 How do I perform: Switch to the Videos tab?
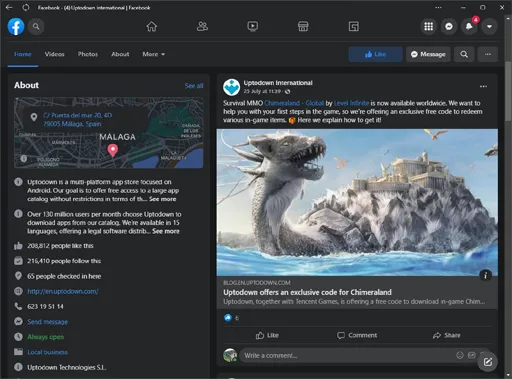(x=54, y=54)
